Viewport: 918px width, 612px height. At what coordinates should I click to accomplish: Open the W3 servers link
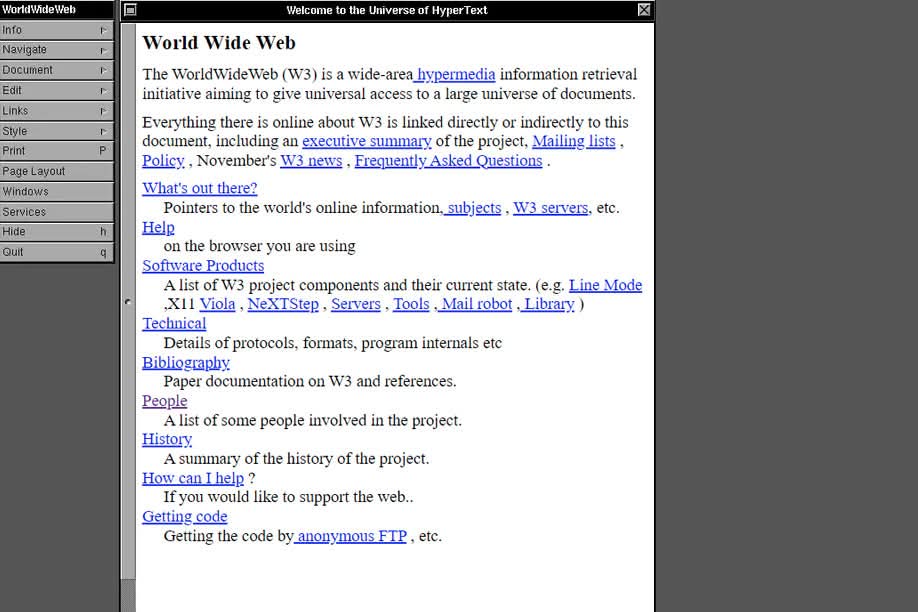click(551, 208)
